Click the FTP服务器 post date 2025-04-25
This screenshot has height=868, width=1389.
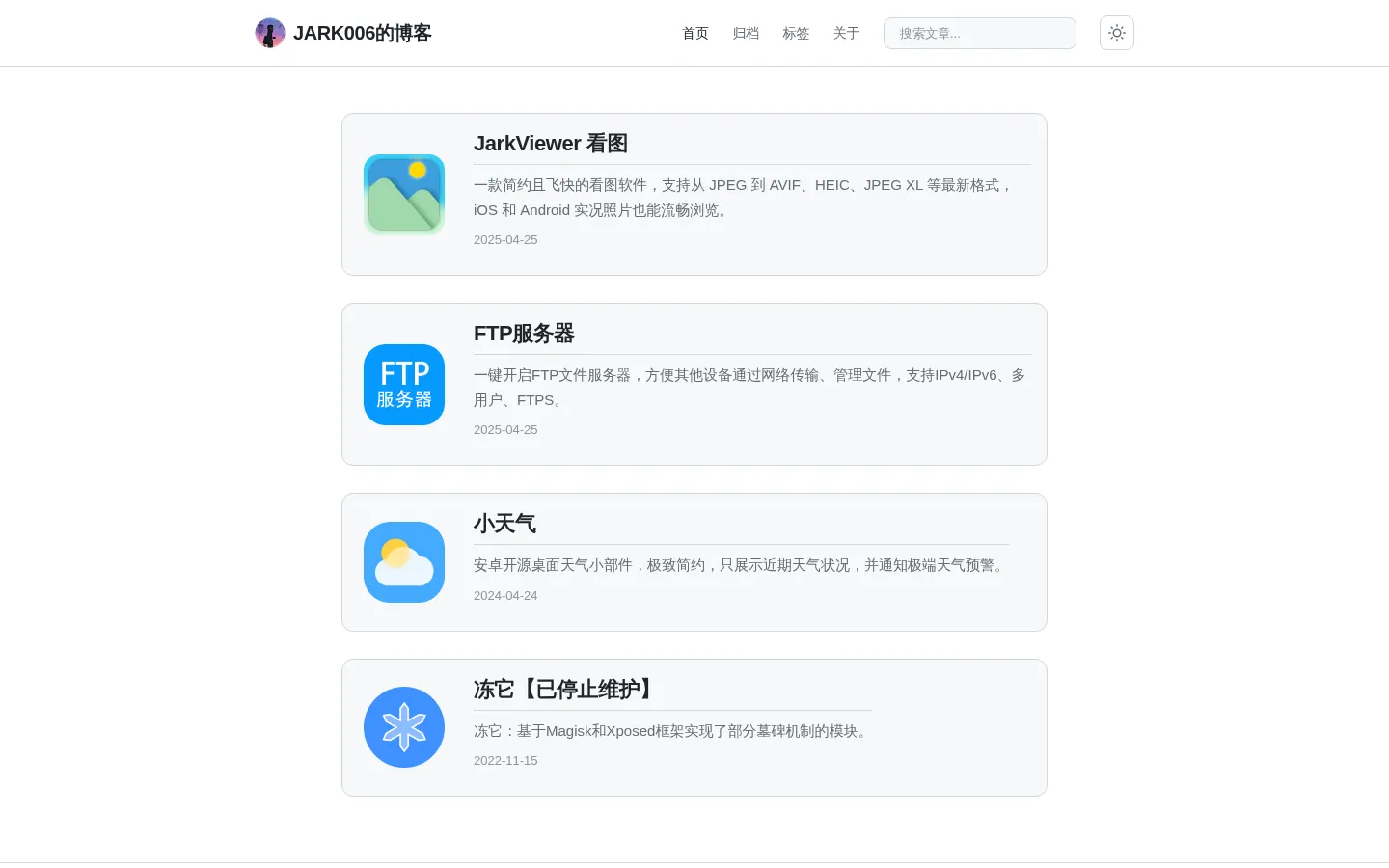coord(505,430)
